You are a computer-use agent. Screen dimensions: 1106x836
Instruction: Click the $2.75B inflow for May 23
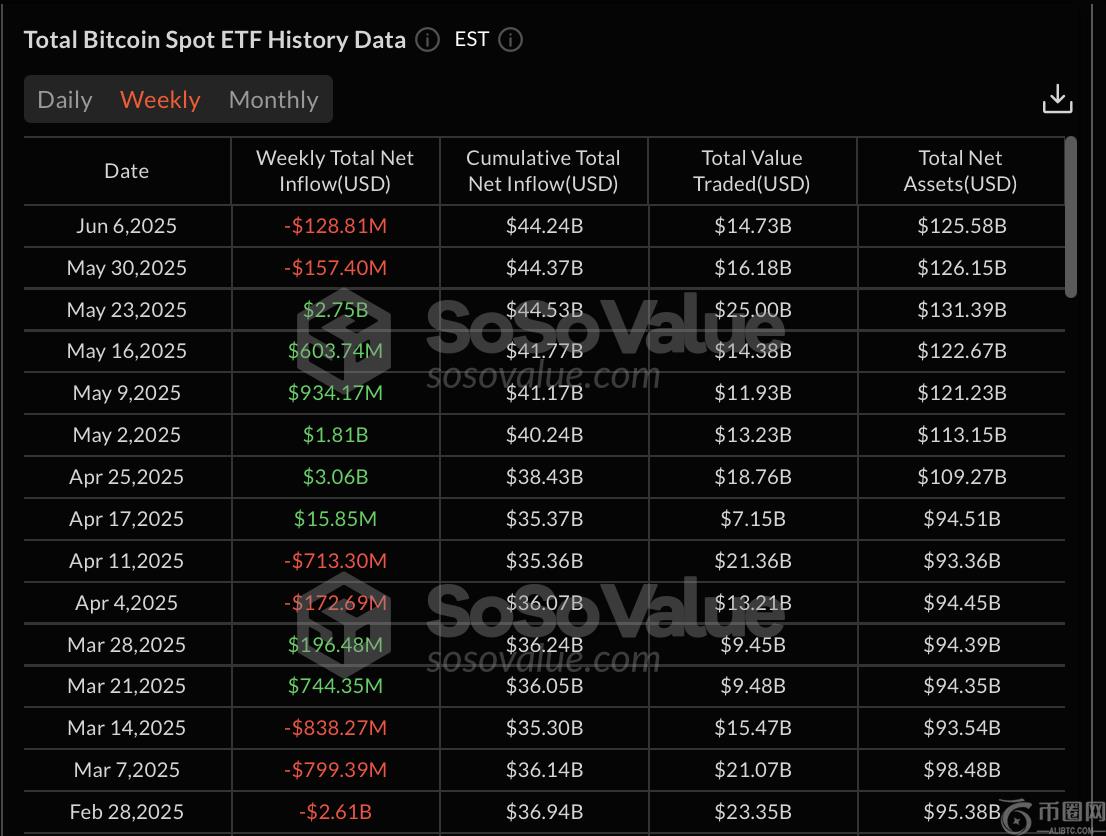click(x=335, y=310)
